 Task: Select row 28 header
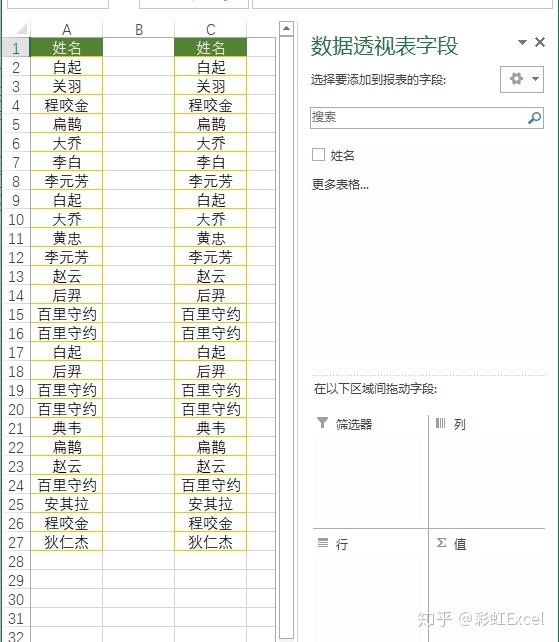point(16,561)
